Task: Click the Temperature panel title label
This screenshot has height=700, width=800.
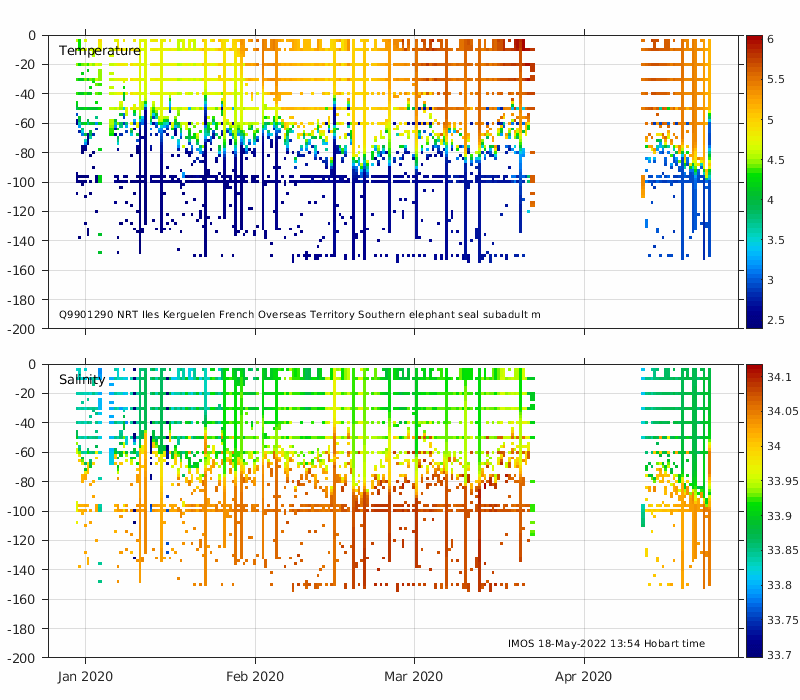Action: [99, 51]
